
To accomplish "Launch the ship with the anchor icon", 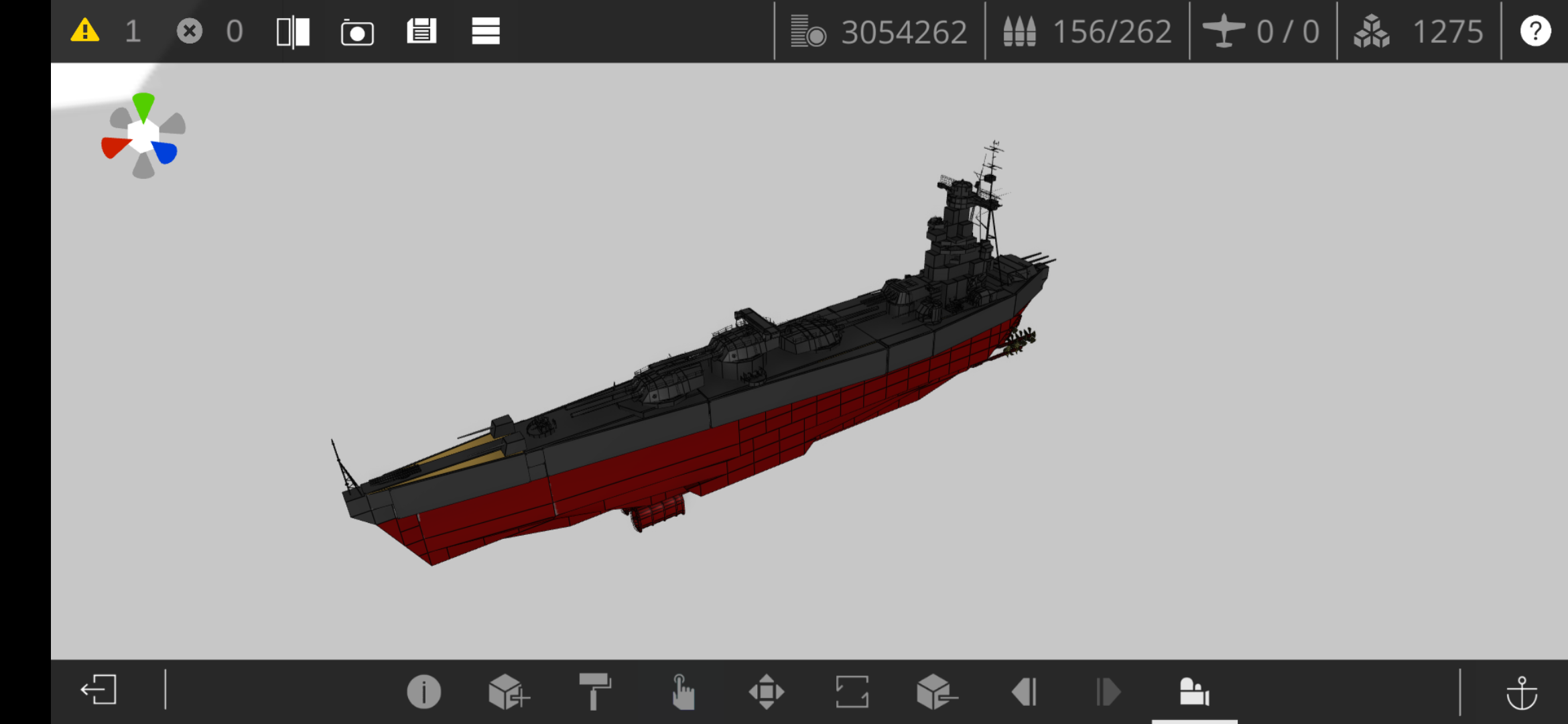I will coord(1522,692).
